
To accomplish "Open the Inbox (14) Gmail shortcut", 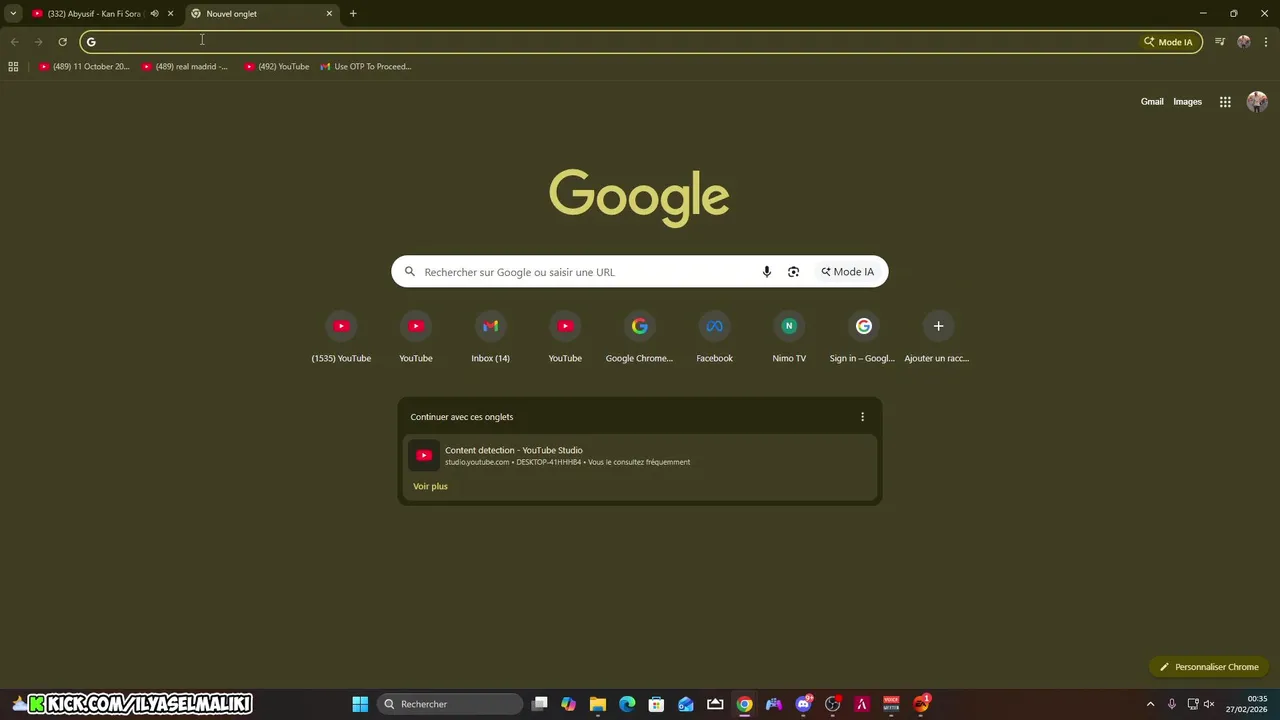I will [x=490, y=338].
